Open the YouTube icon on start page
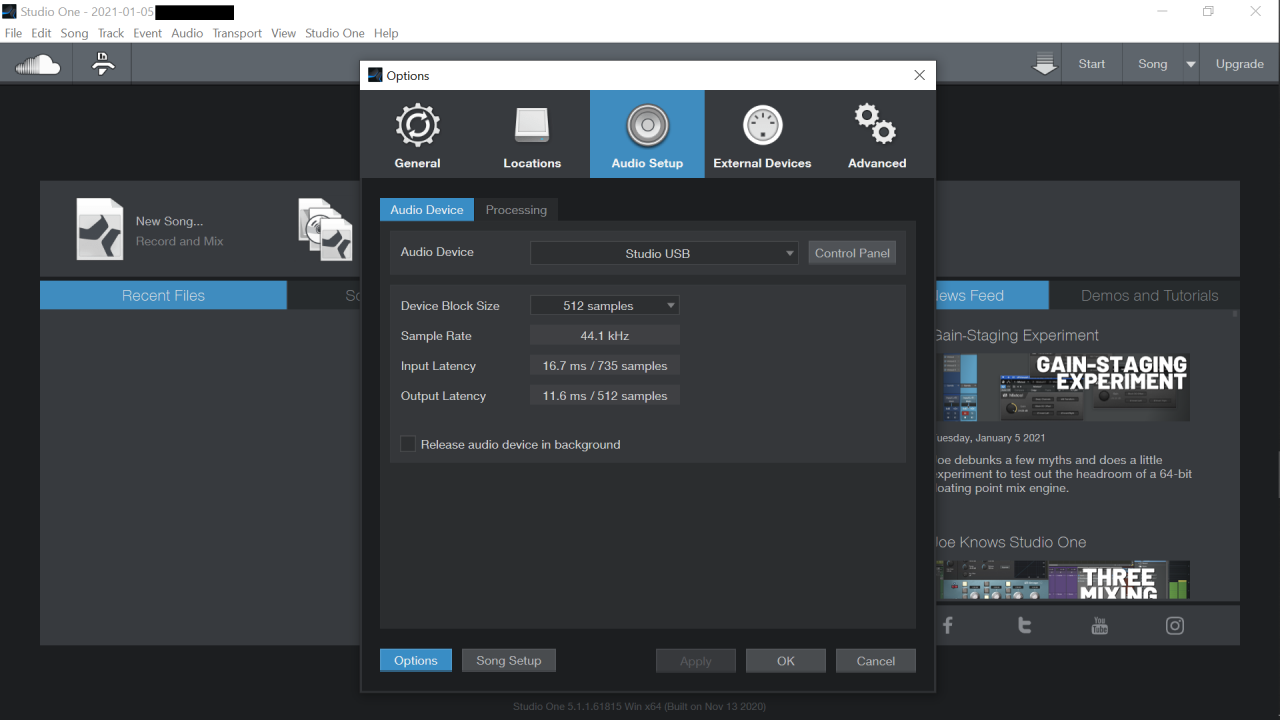Image resolution: width=1280 pixels, height=720 pixels. coord(1100,626)
